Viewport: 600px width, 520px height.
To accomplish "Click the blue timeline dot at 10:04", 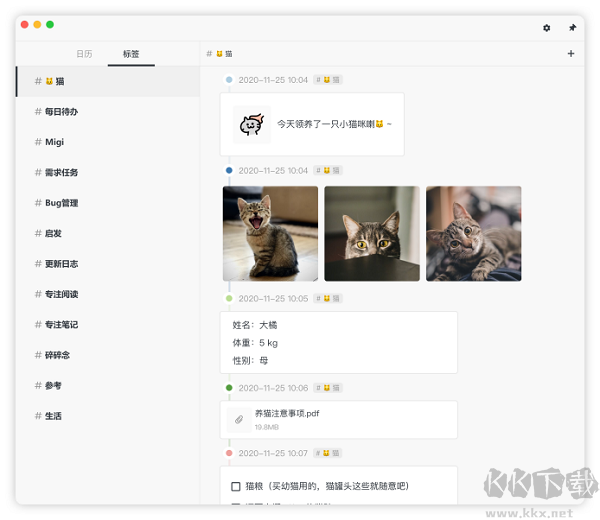I will pyautogui.click(x=229, y=170).
